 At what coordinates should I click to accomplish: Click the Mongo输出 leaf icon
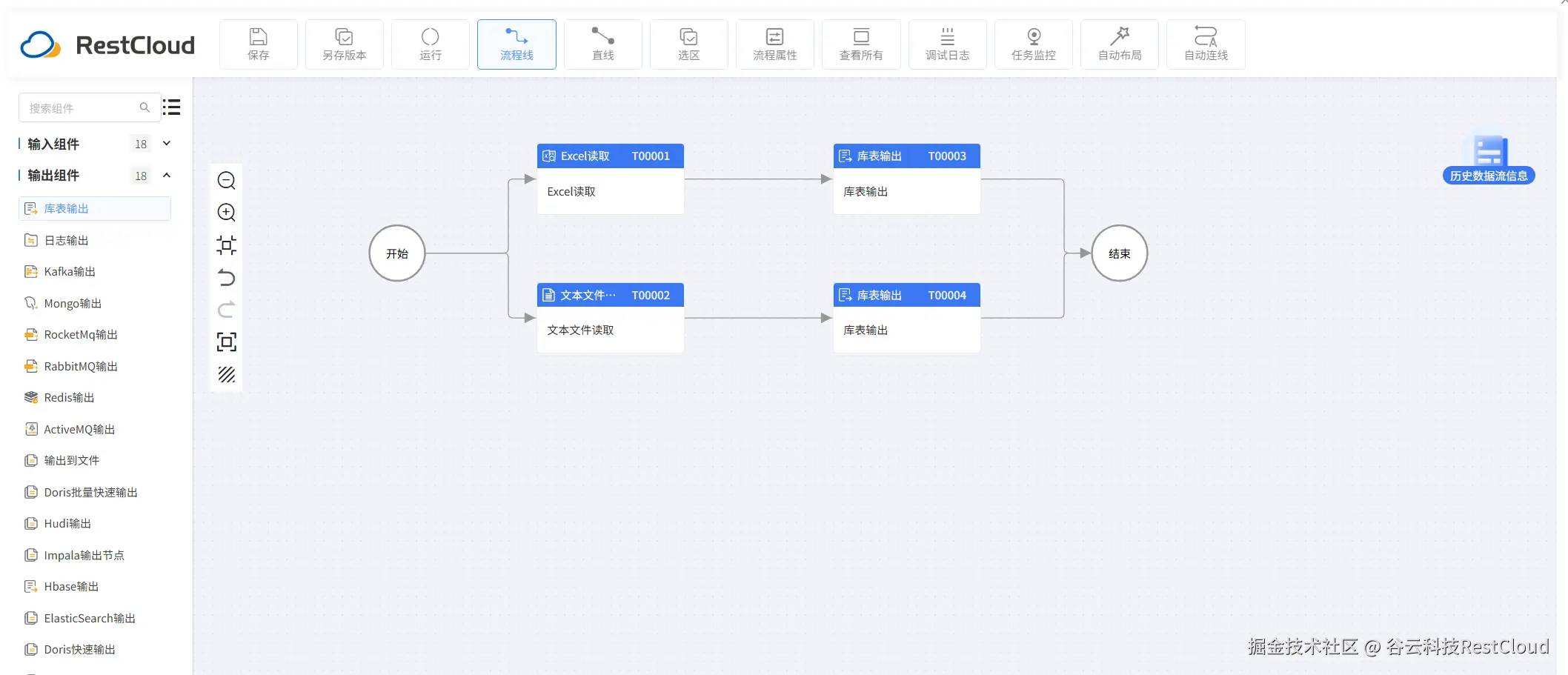31,303
